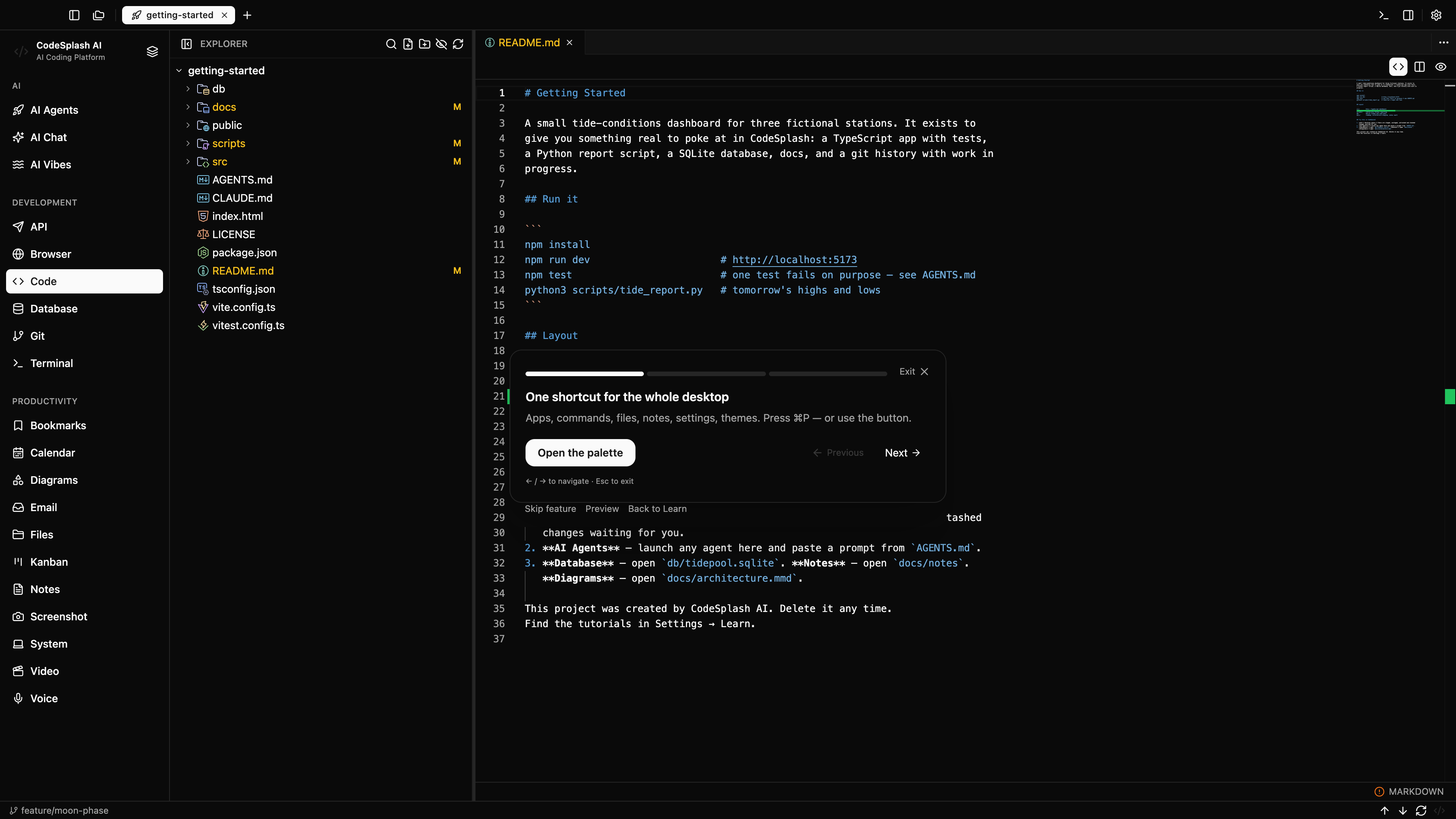Toggle markdown preview eye icon
Screen dimensions: 1456x819
point(1441,67)
